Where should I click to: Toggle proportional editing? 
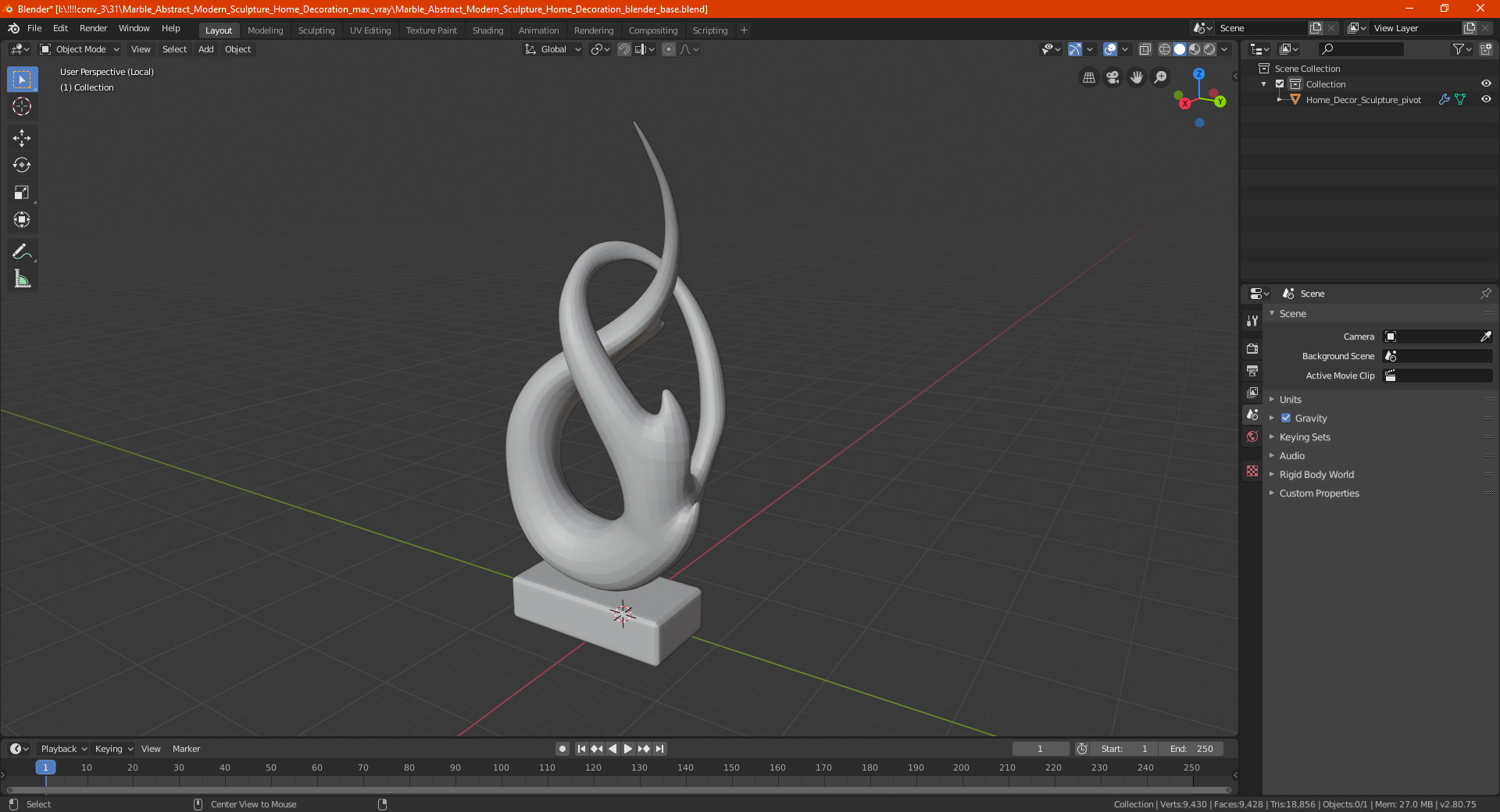(x=669, y=49)
